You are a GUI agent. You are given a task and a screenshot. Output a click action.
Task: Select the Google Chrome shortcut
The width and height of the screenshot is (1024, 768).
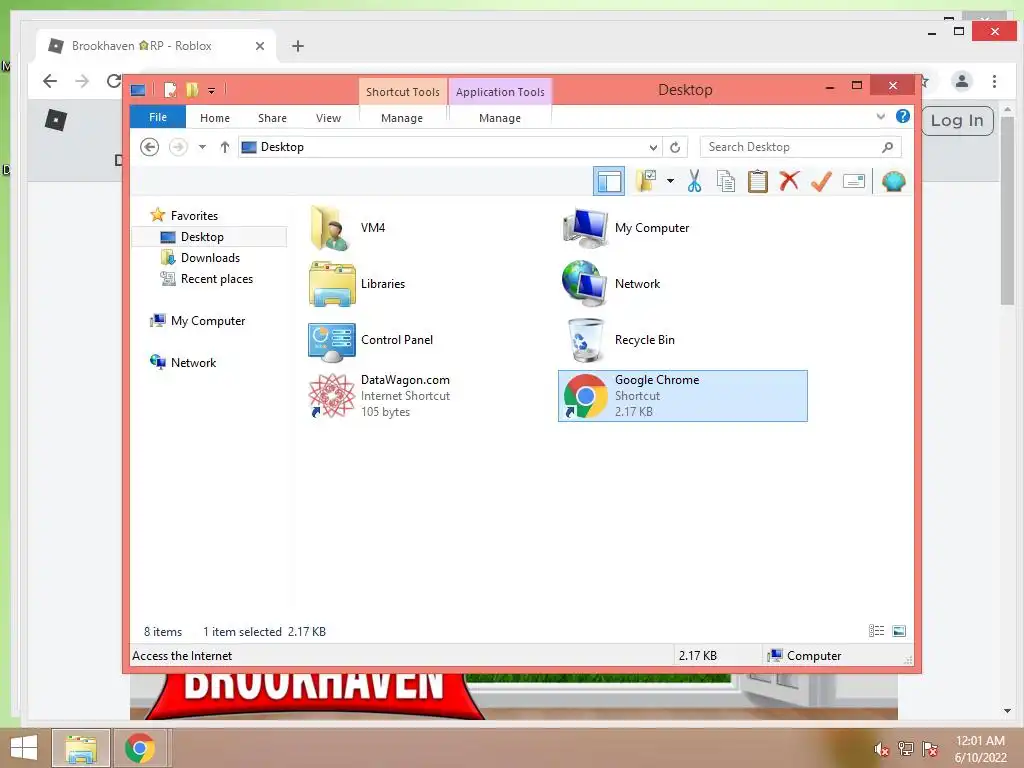click(682, 396)
